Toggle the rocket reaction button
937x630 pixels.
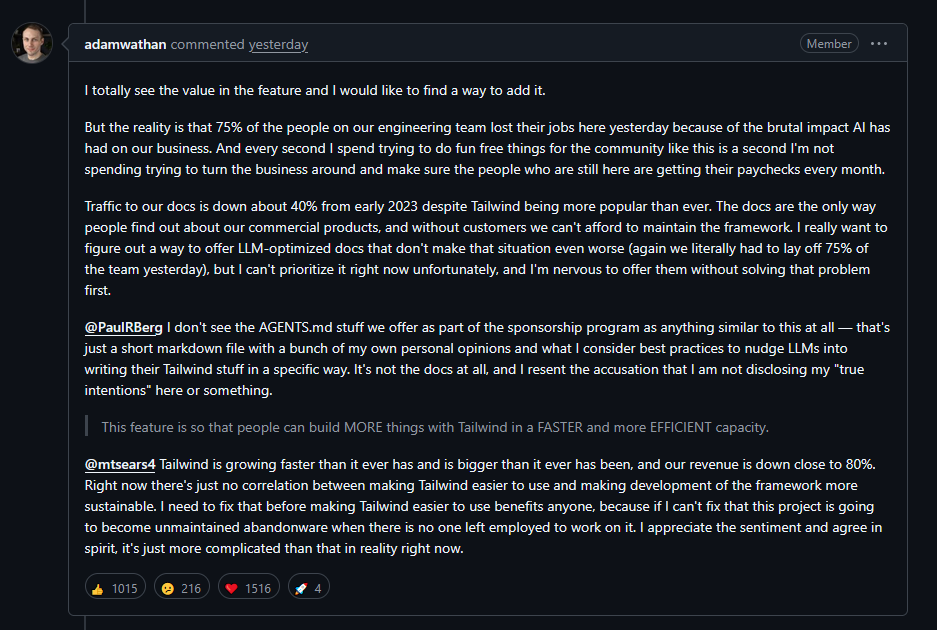pyautogui.click(x=309, y=588)
